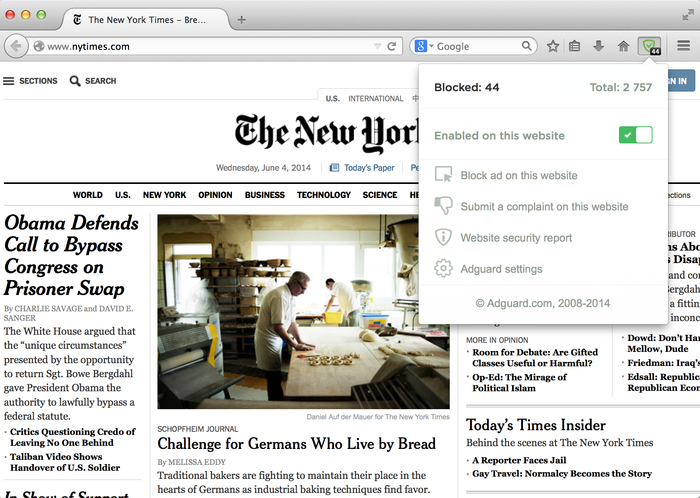700x498 pixels.
Task: Read Obama Defends Call to Bypass Congress headline
Action: coord(71,256)
